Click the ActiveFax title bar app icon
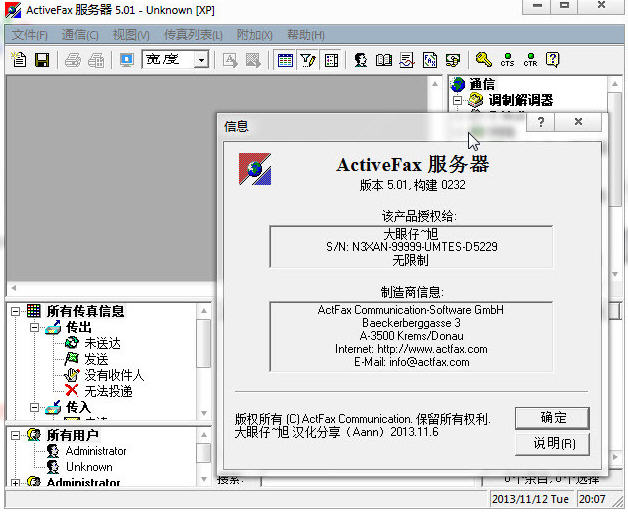628x512 pixels. coord(13,10)
